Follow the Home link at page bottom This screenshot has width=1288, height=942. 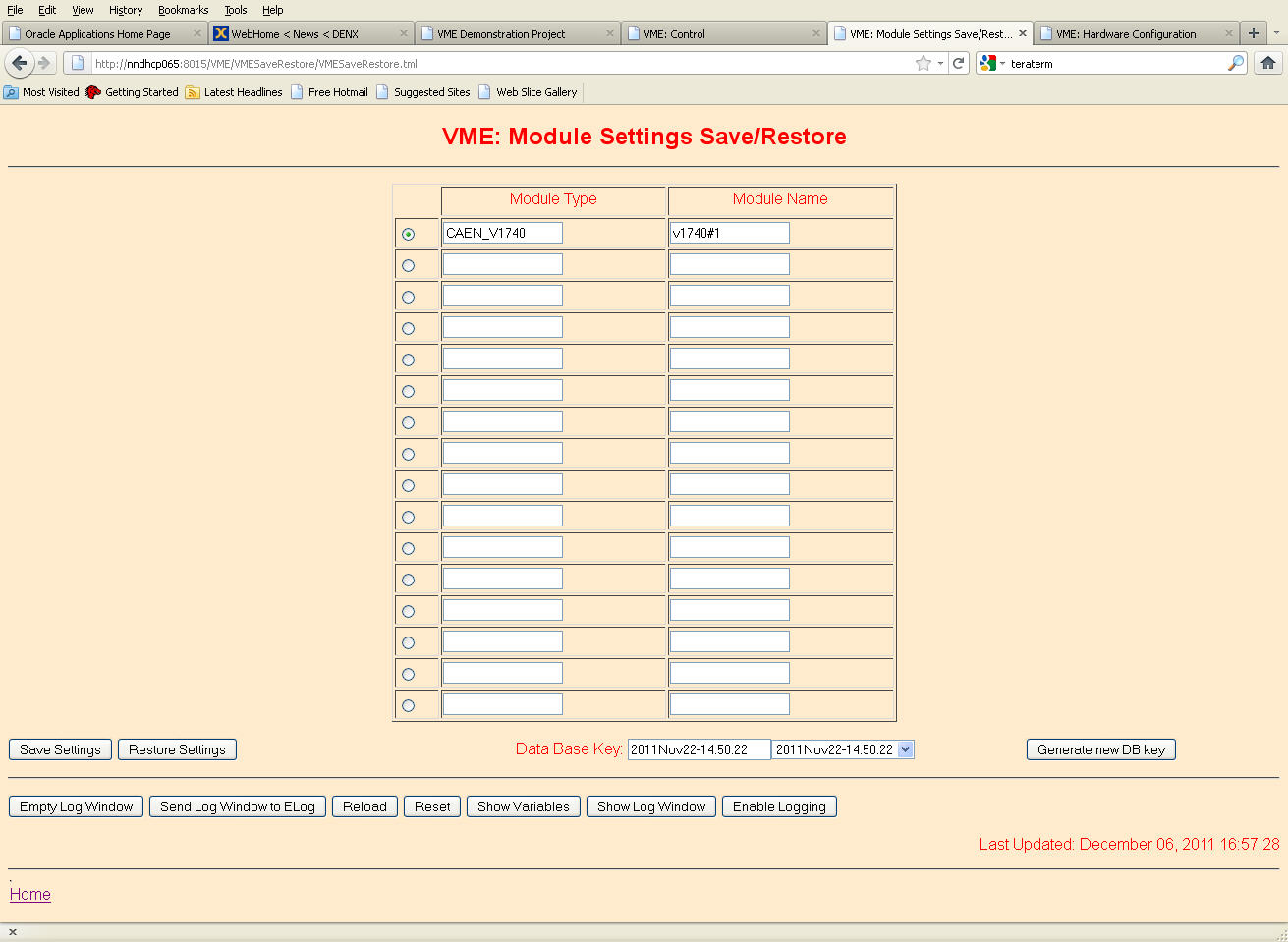(x=29, y=894)
